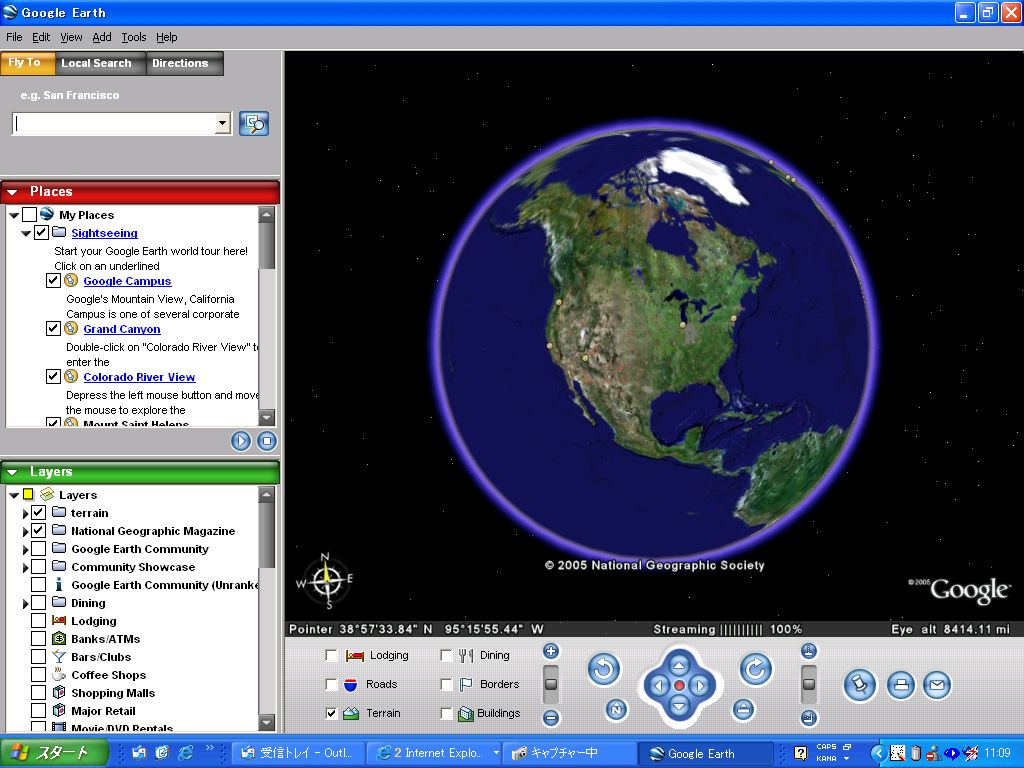Screen dimensions: 1024x768
Task: Rotate the view counter-clockwise
Action: (603, 669)
